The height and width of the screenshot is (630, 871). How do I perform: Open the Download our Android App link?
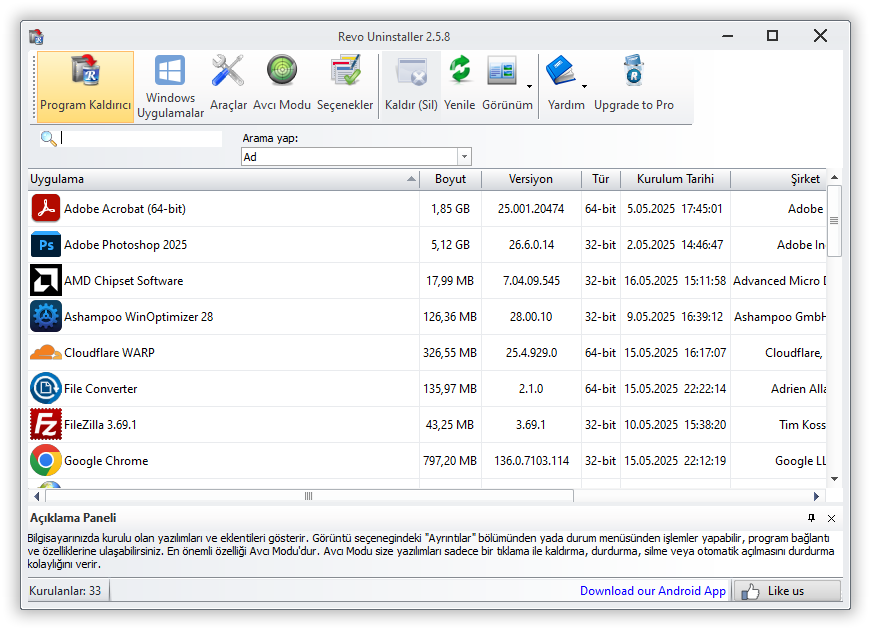click(x=653, y=591)
